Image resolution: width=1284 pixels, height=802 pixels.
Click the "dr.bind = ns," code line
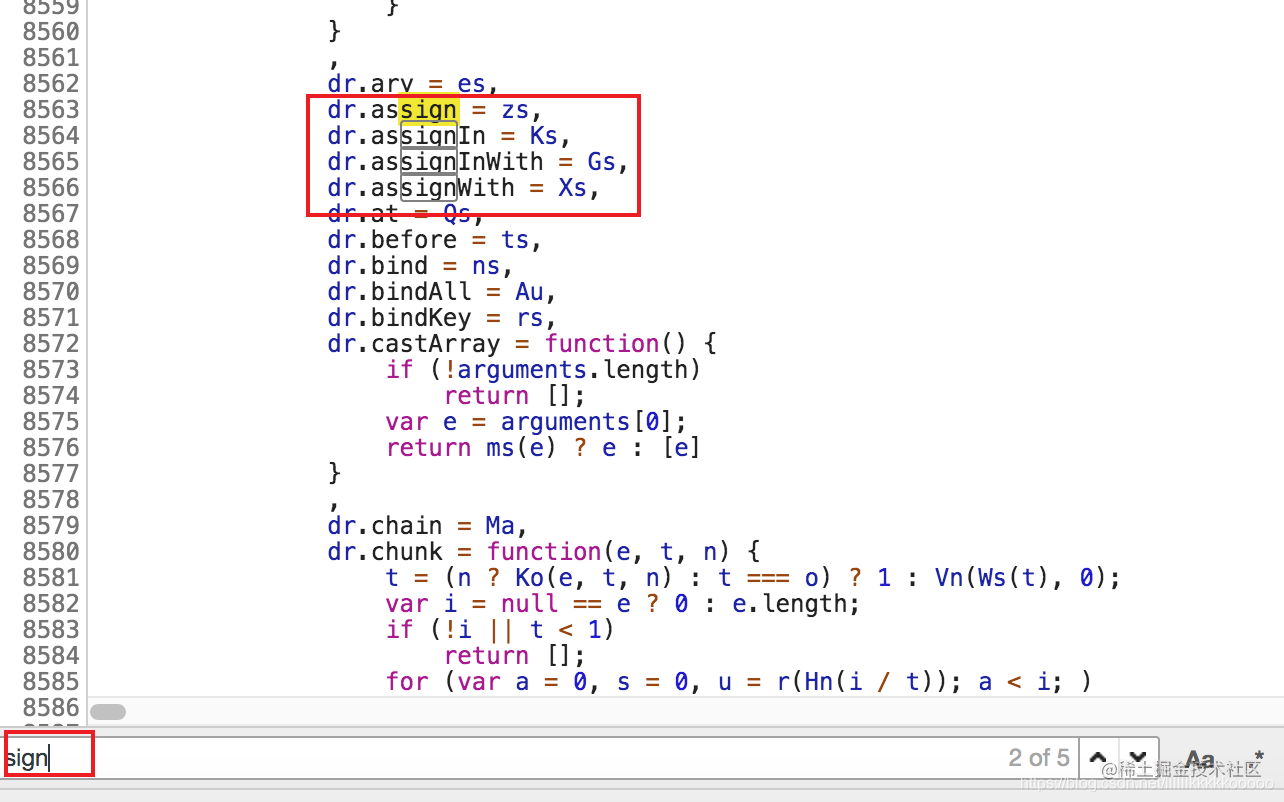[x=420, y=266]
